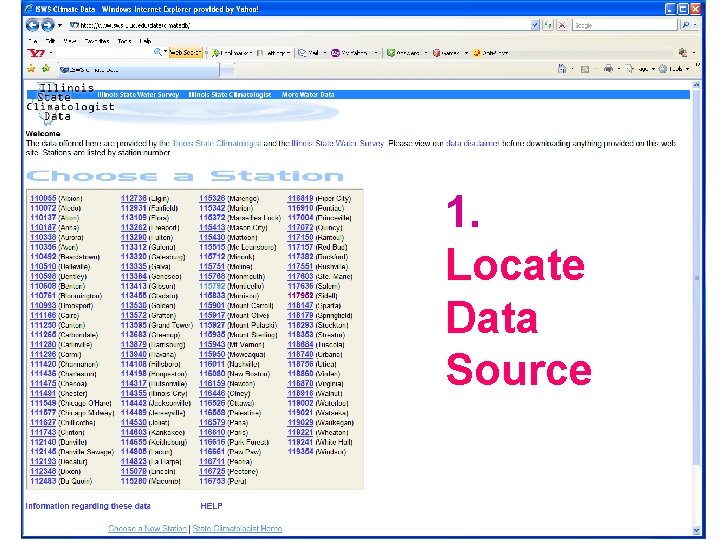Open station 115413 (Mason City)
The image size is (720, 540).
pyautogui.click(x=212, y=227)
